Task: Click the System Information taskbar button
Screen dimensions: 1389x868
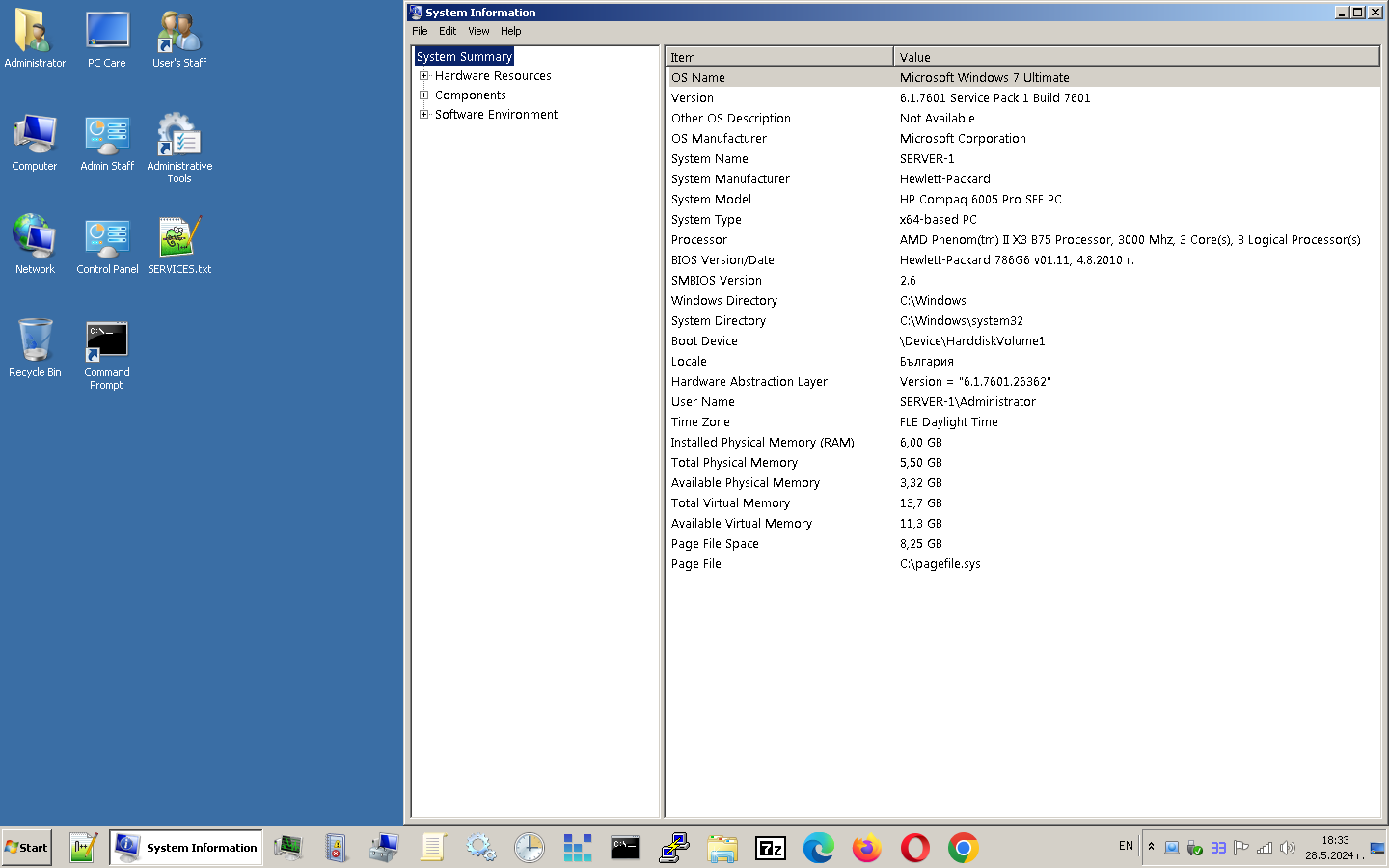Action: 186,848
